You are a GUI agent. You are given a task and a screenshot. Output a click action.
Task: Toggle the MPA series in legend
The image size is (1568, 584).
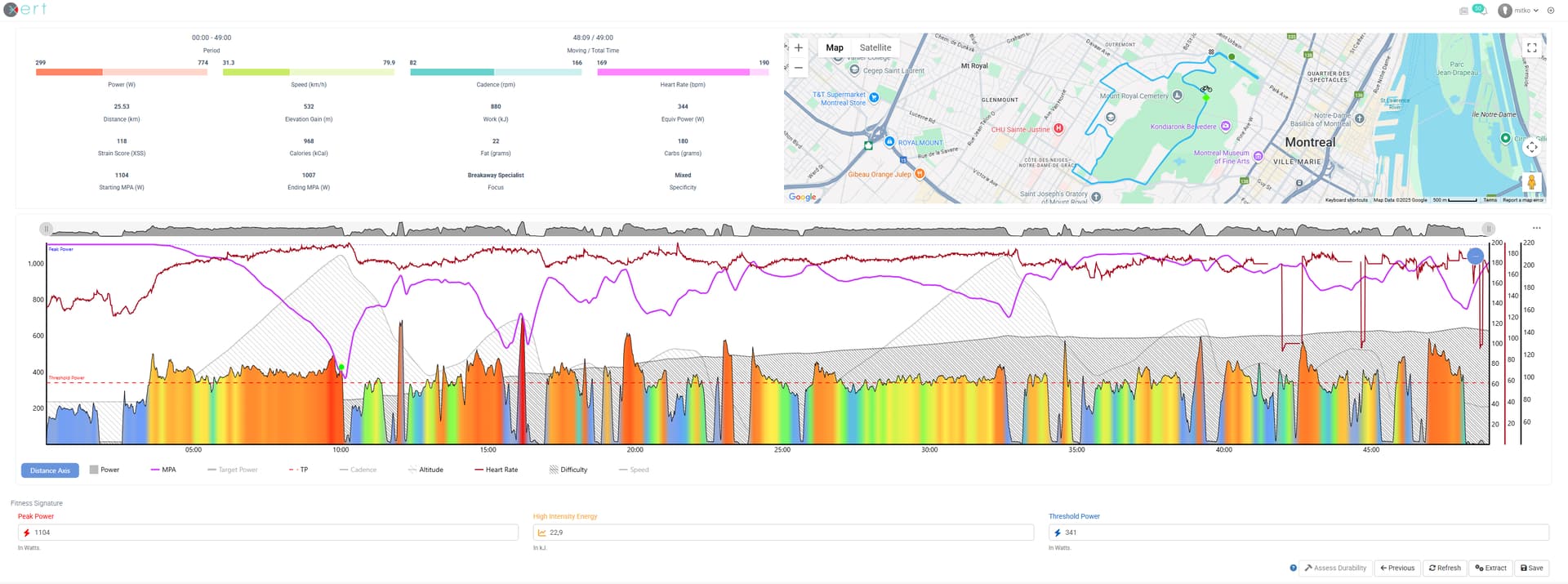[x=163, y=470]
